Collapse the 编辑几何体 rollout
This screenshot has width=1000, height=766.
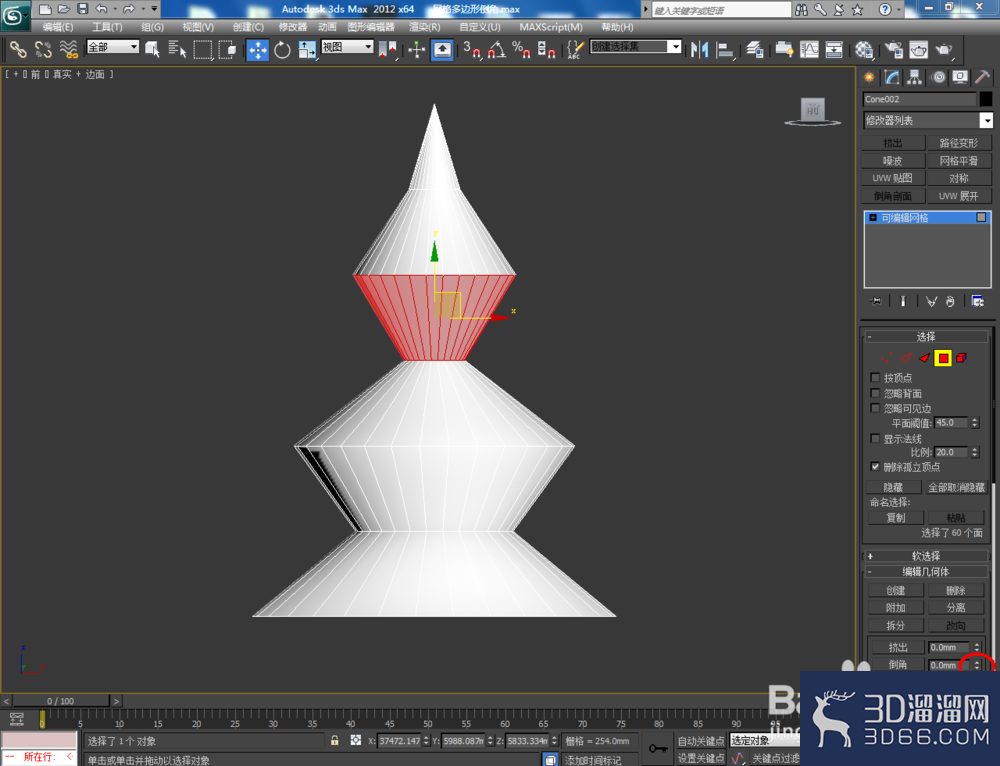[925, 571]
